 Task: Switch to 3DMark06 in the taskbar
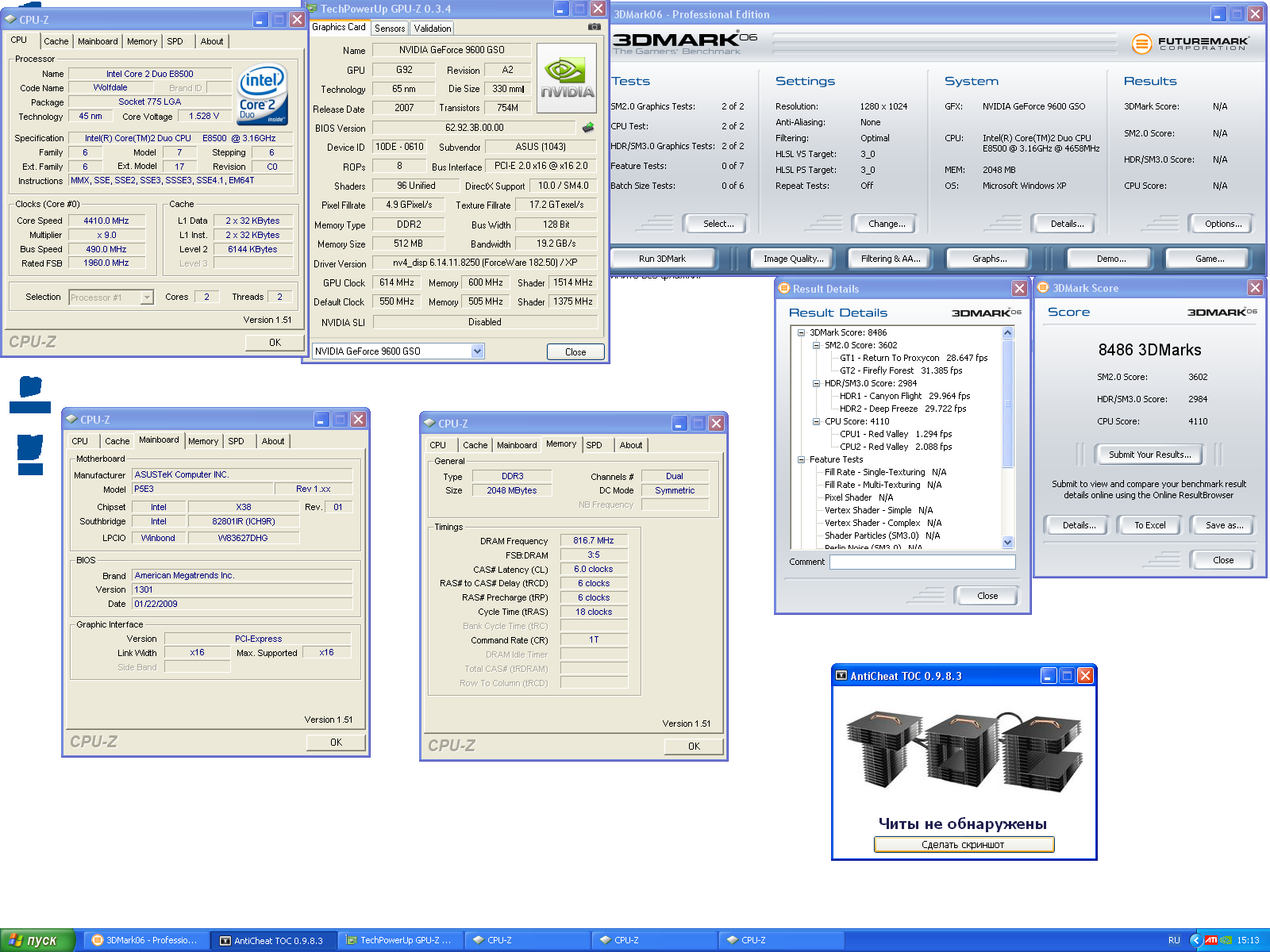(145, 940)
